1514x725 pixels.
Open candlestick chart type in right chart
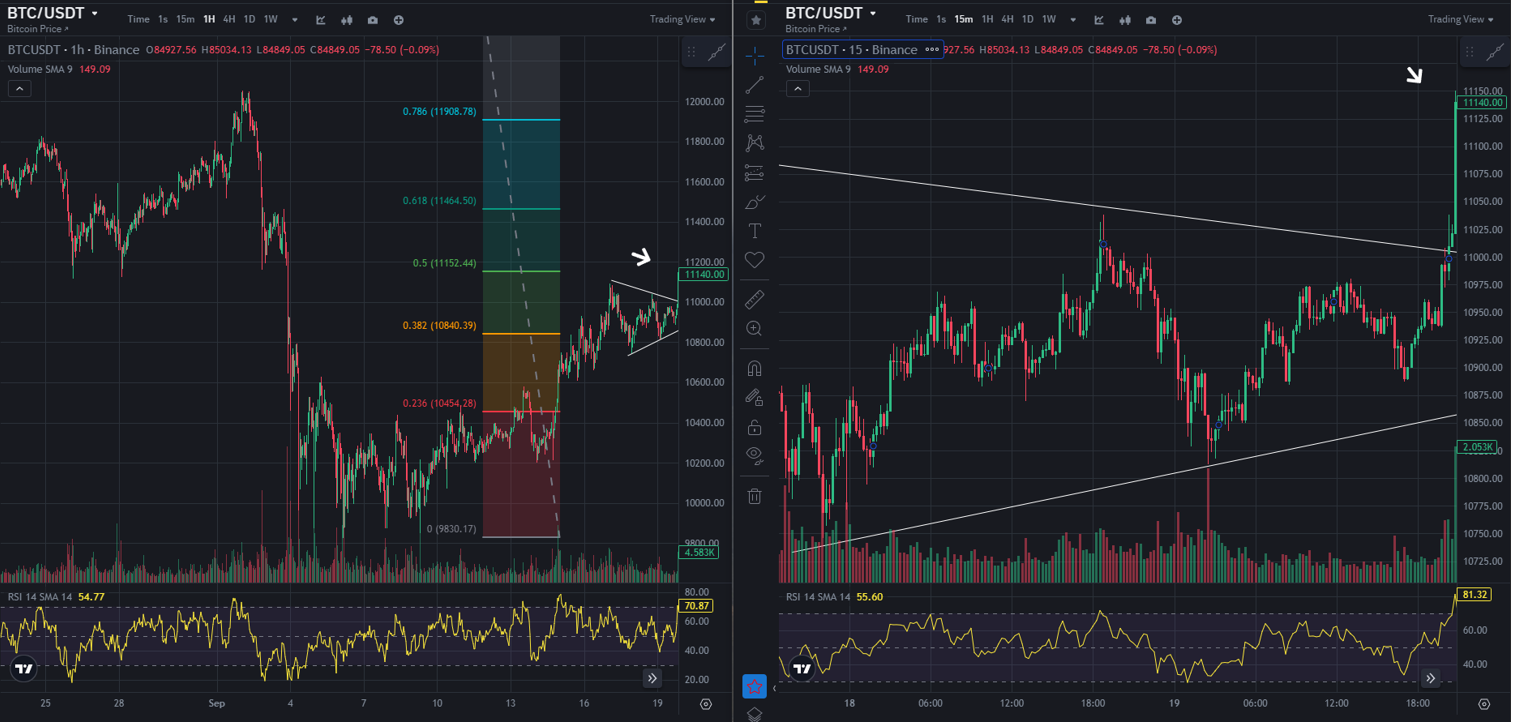(x=1125, y=20)
